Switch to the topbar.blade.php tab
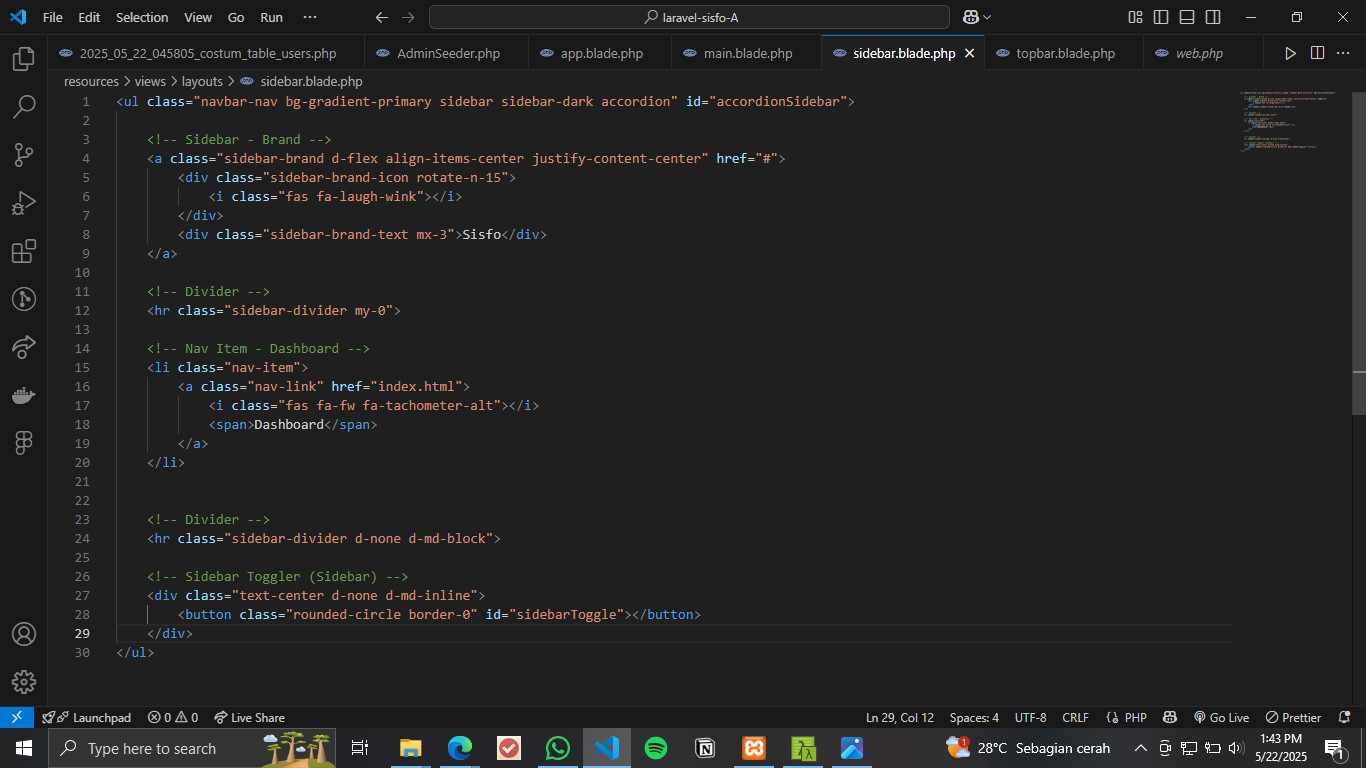The height and width of the screenshot is (768, 1366). 1064,53
